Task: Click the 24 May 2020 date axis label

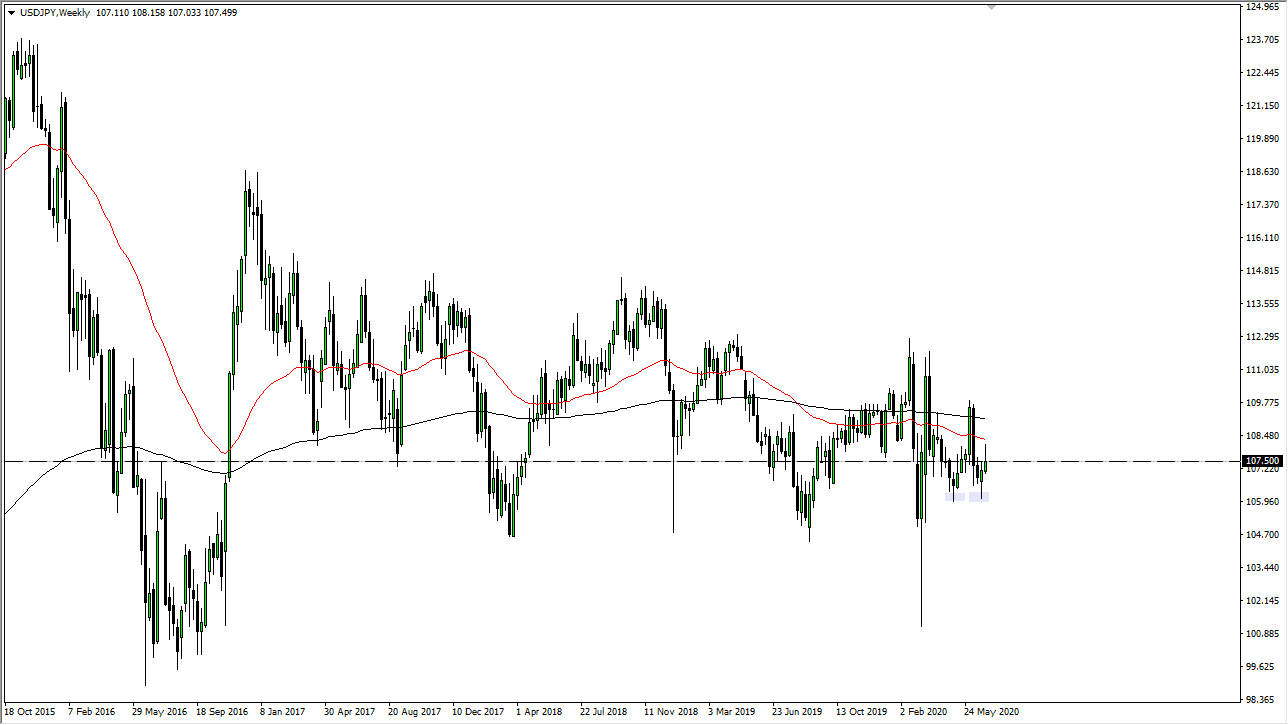Action: point(991,711)
